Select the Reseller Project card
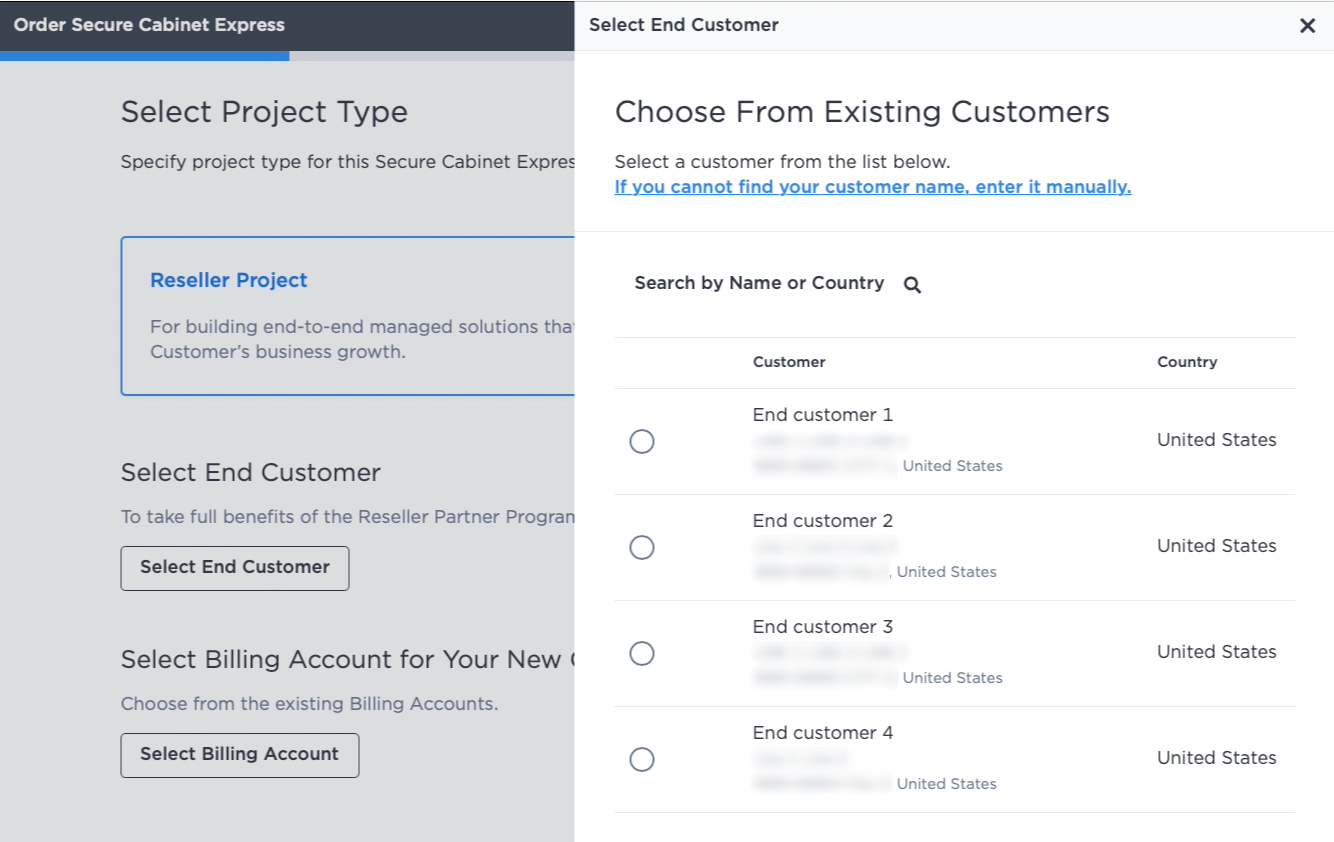1334x842 pixels. [348, 316]
